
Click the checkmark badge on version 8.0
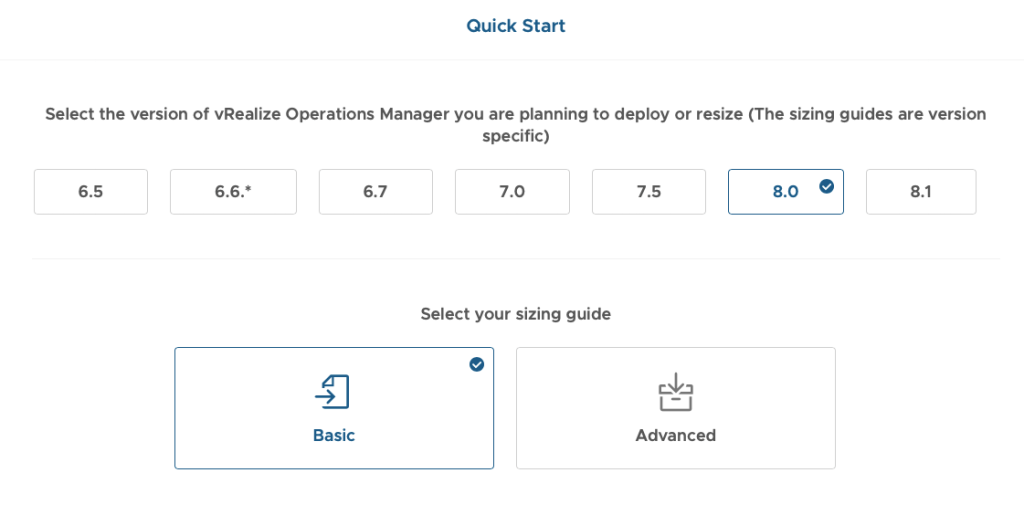pos(826,185)
